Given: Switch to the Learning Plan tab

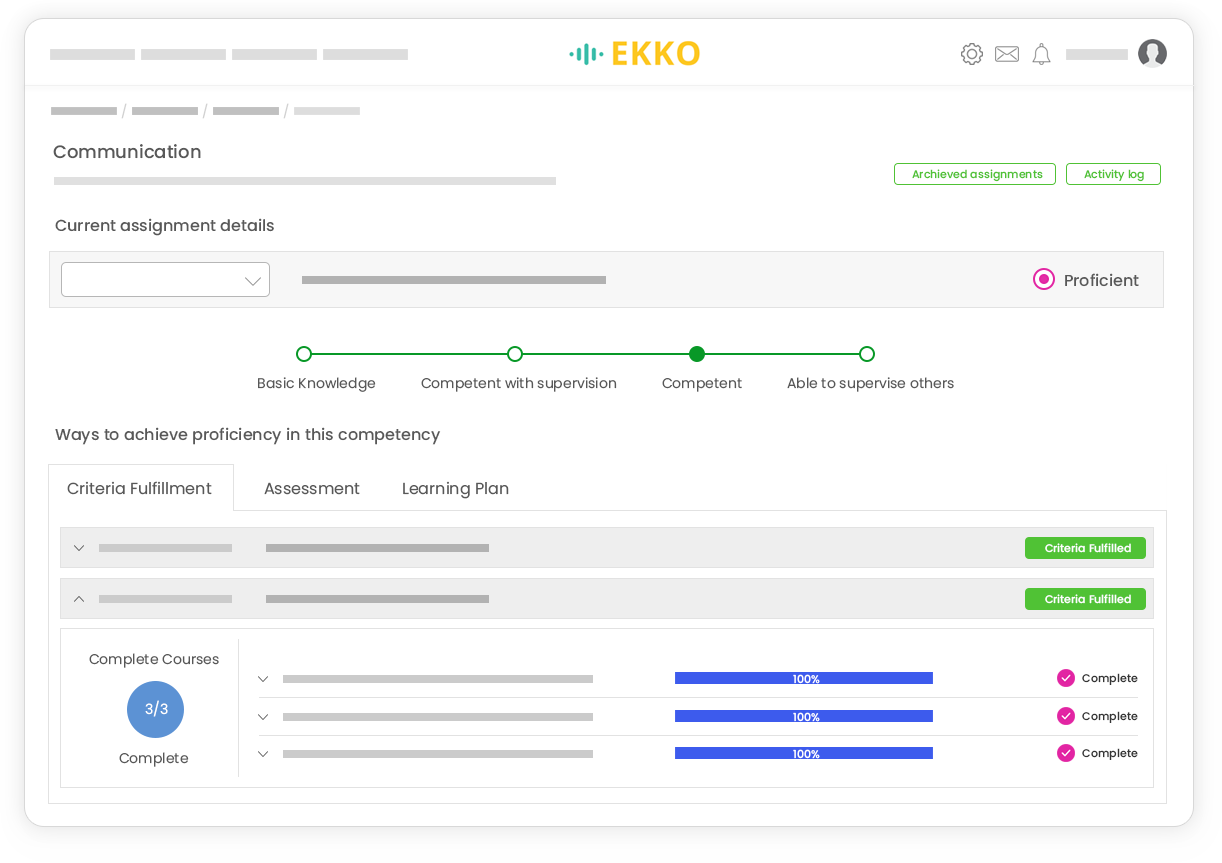Looking at the screenshot, I should click(455, 488).
